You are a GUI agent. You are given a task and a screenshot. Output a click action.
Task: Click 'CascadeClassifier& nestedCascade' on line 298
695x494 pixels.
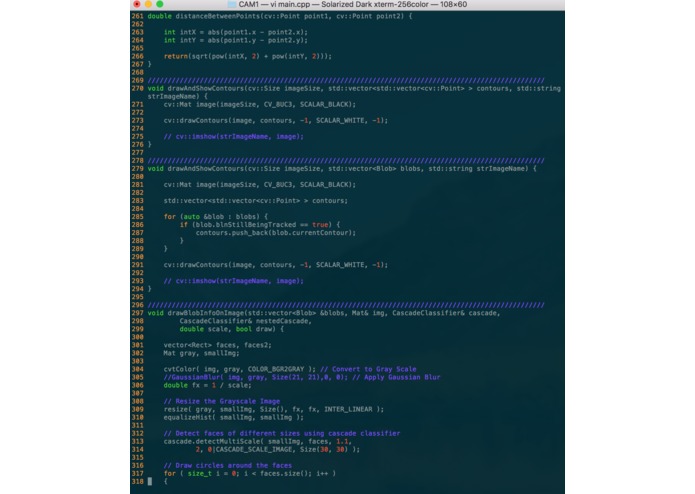pos(246,321)
